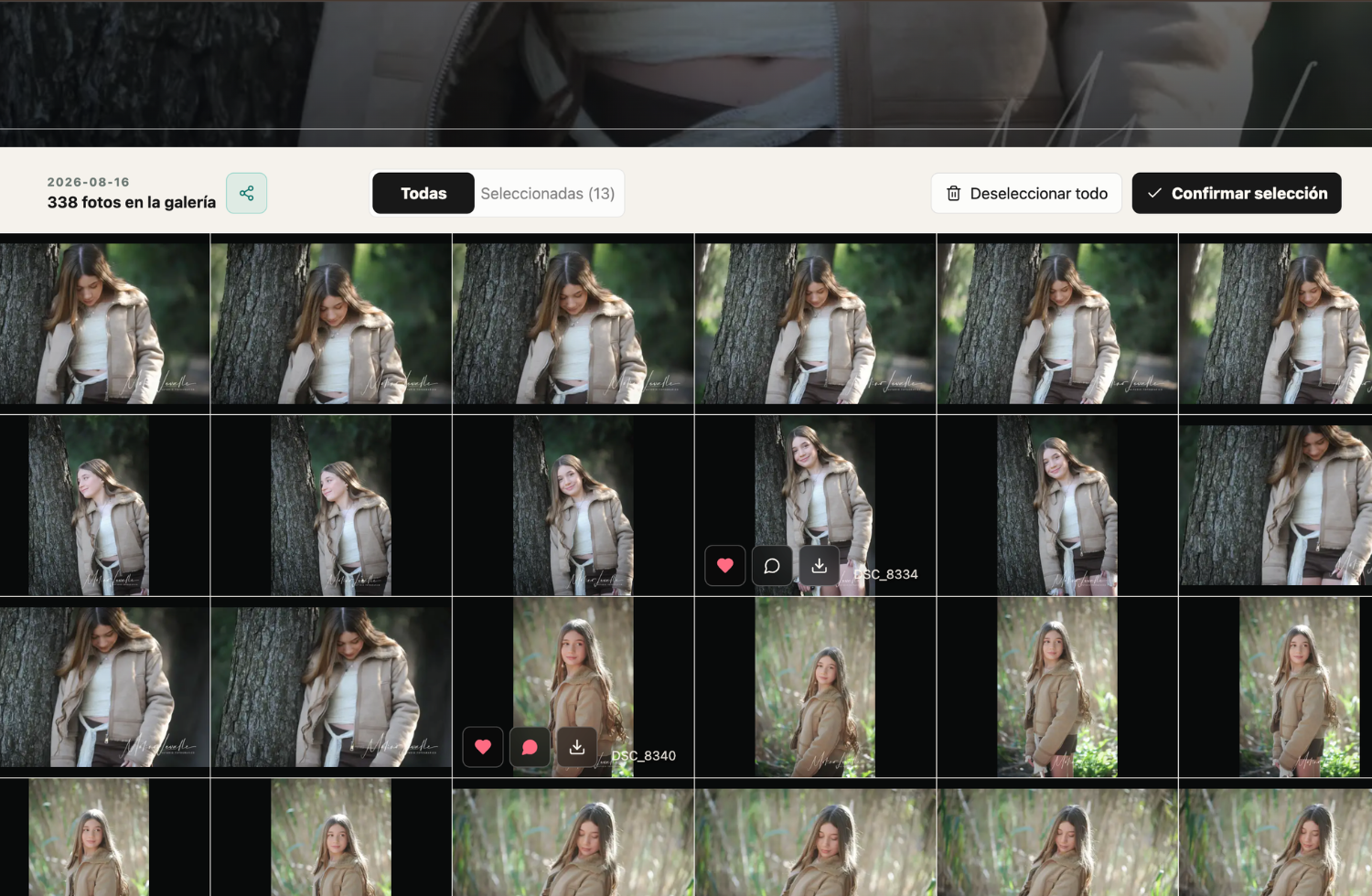The image size is (1372, 896).
Task: Open comment bubble on DSC_8334
Action: click(x=772, y=566)
